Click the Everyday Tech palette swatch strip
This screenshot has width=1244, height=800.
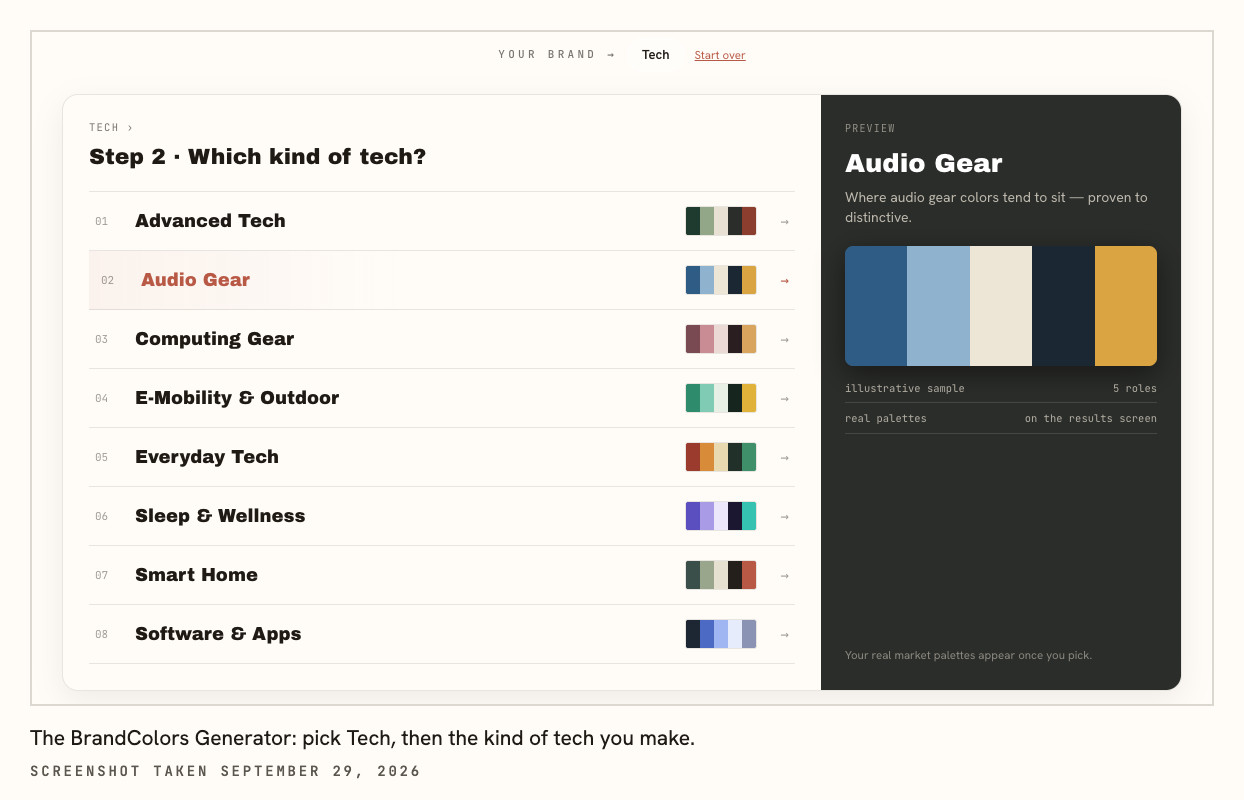tap(721, 457)
